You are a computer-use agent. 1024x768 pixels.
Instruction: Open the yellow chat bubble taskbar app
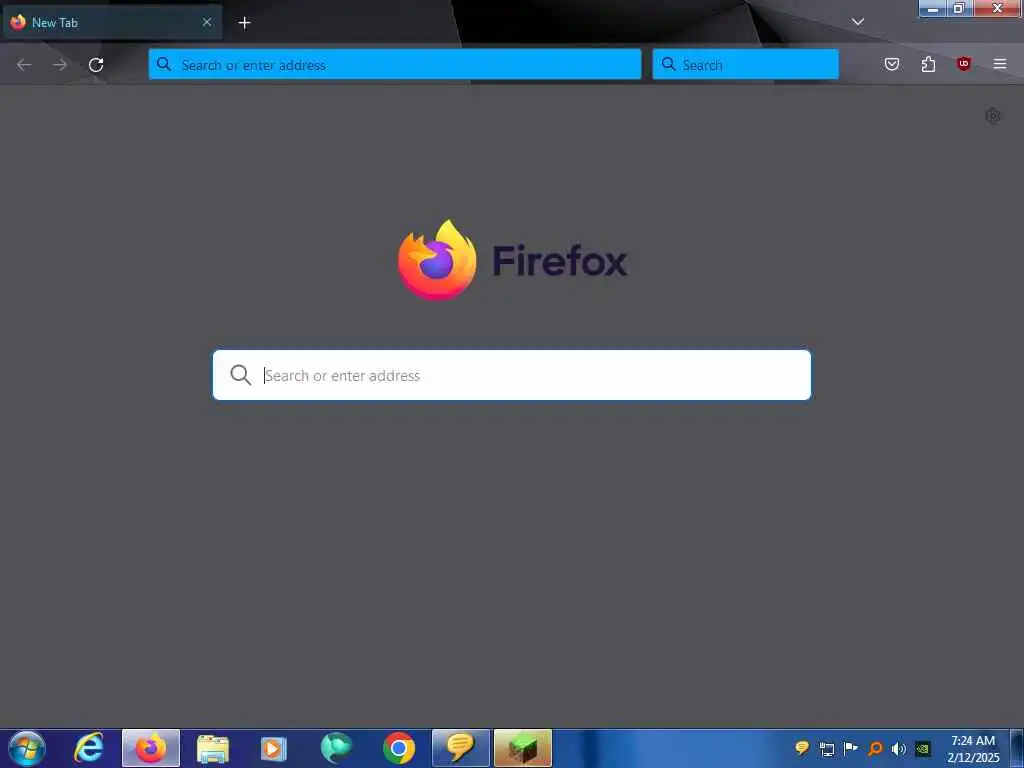461,748
